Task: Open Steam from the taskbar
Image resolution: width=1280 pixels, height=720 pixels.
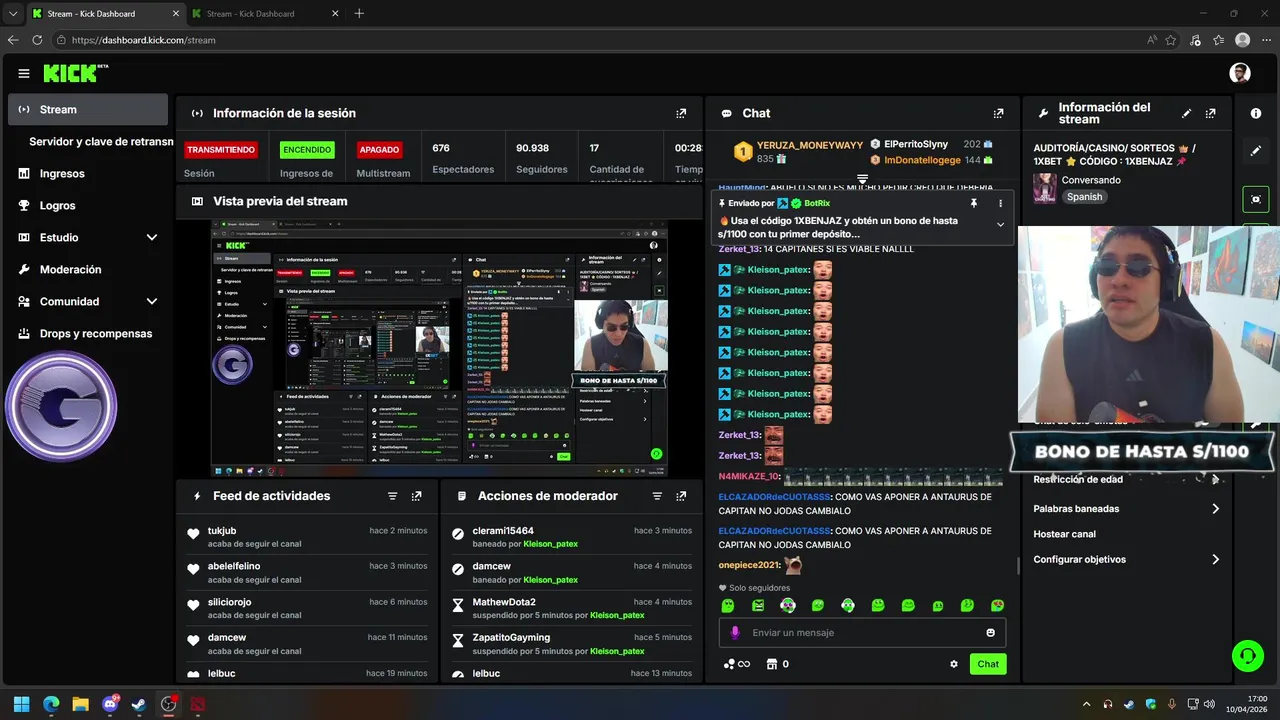Action: click(139, 704)
